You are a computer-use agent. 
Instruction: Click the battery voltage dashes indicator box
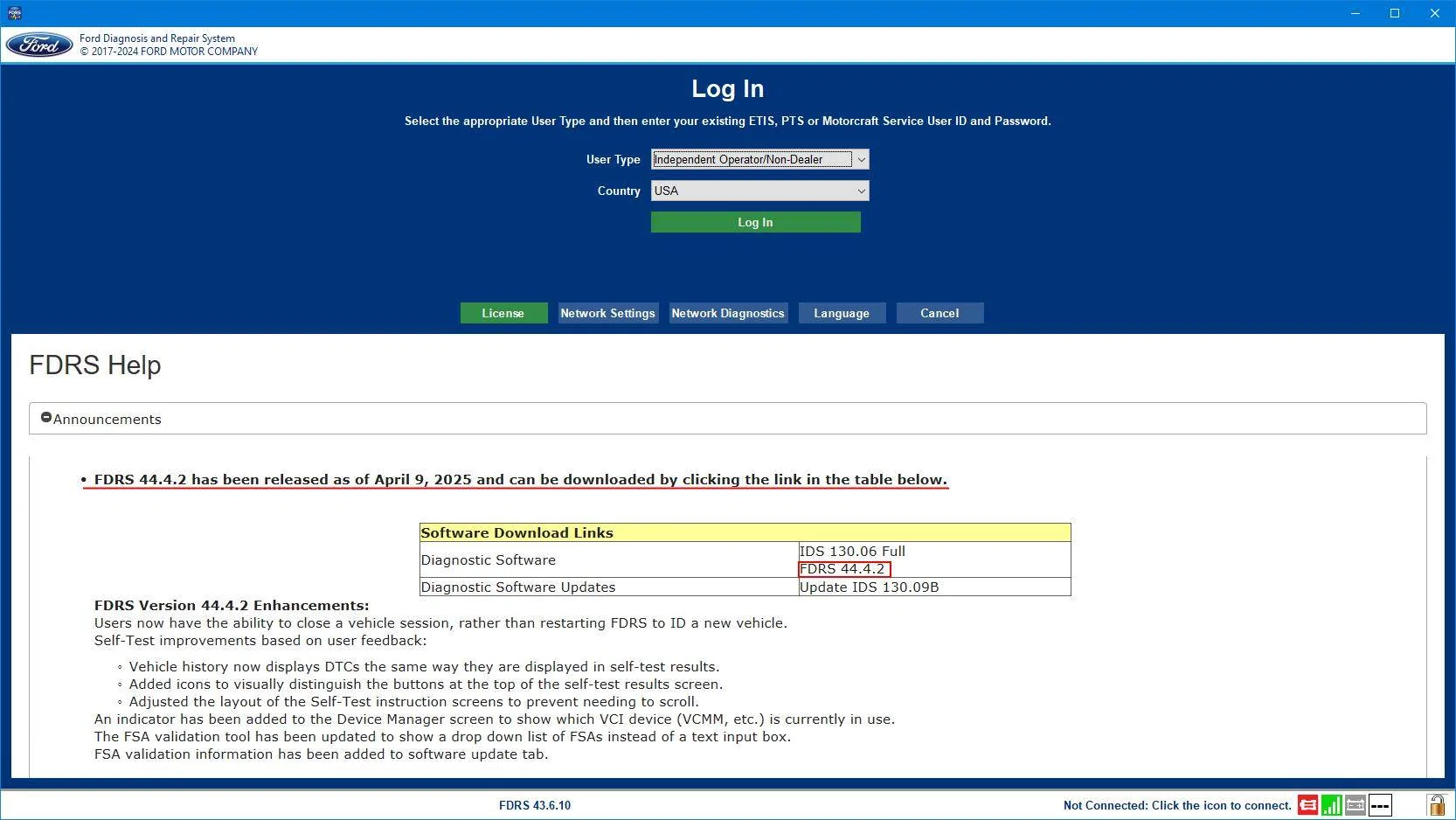[x=1380, y=805]
